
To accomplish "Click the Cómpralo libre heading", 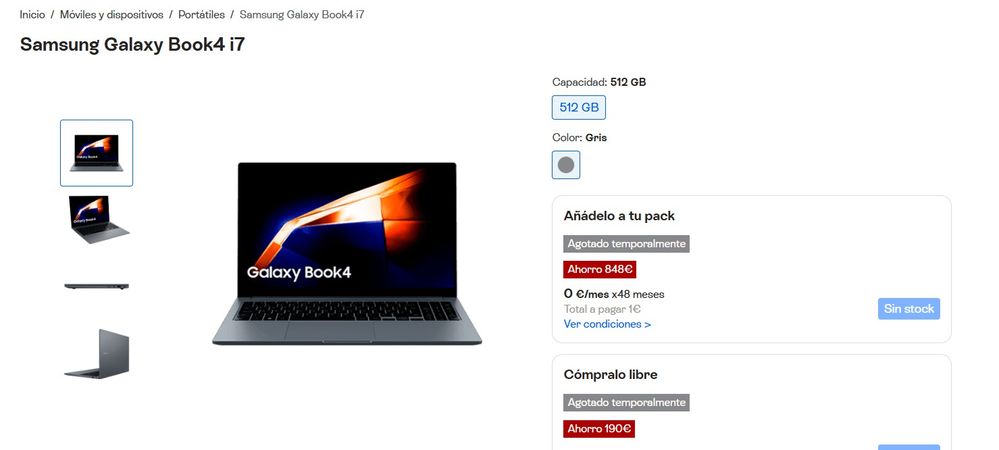I will pos(610,375).
